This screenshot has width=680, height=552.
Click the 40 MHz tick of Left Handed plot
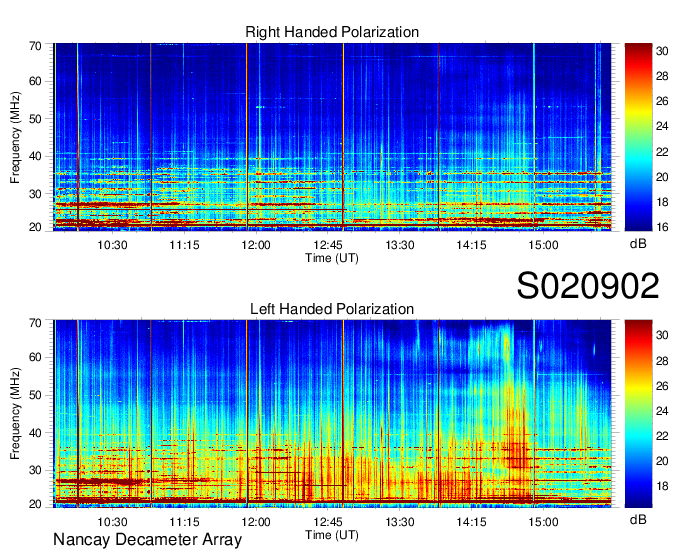coord(35,433)
